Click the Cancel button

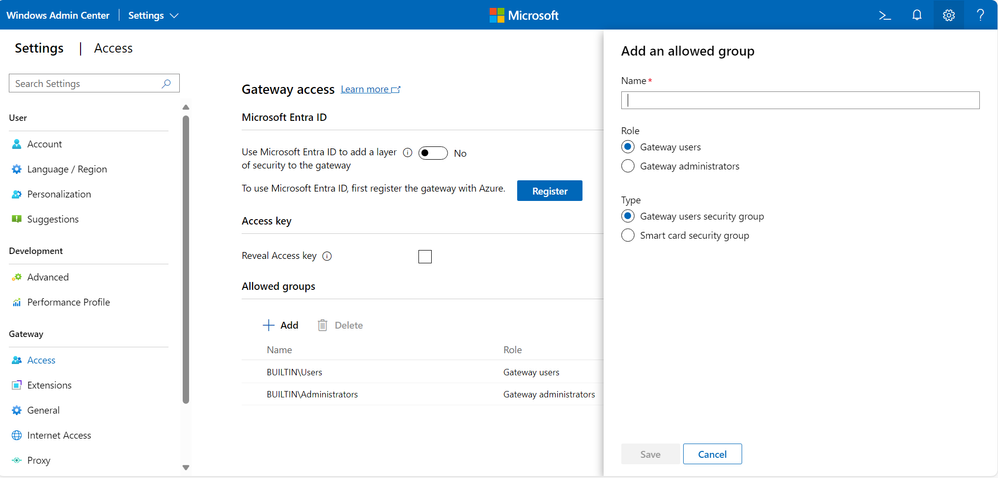(x=712, y=454)
